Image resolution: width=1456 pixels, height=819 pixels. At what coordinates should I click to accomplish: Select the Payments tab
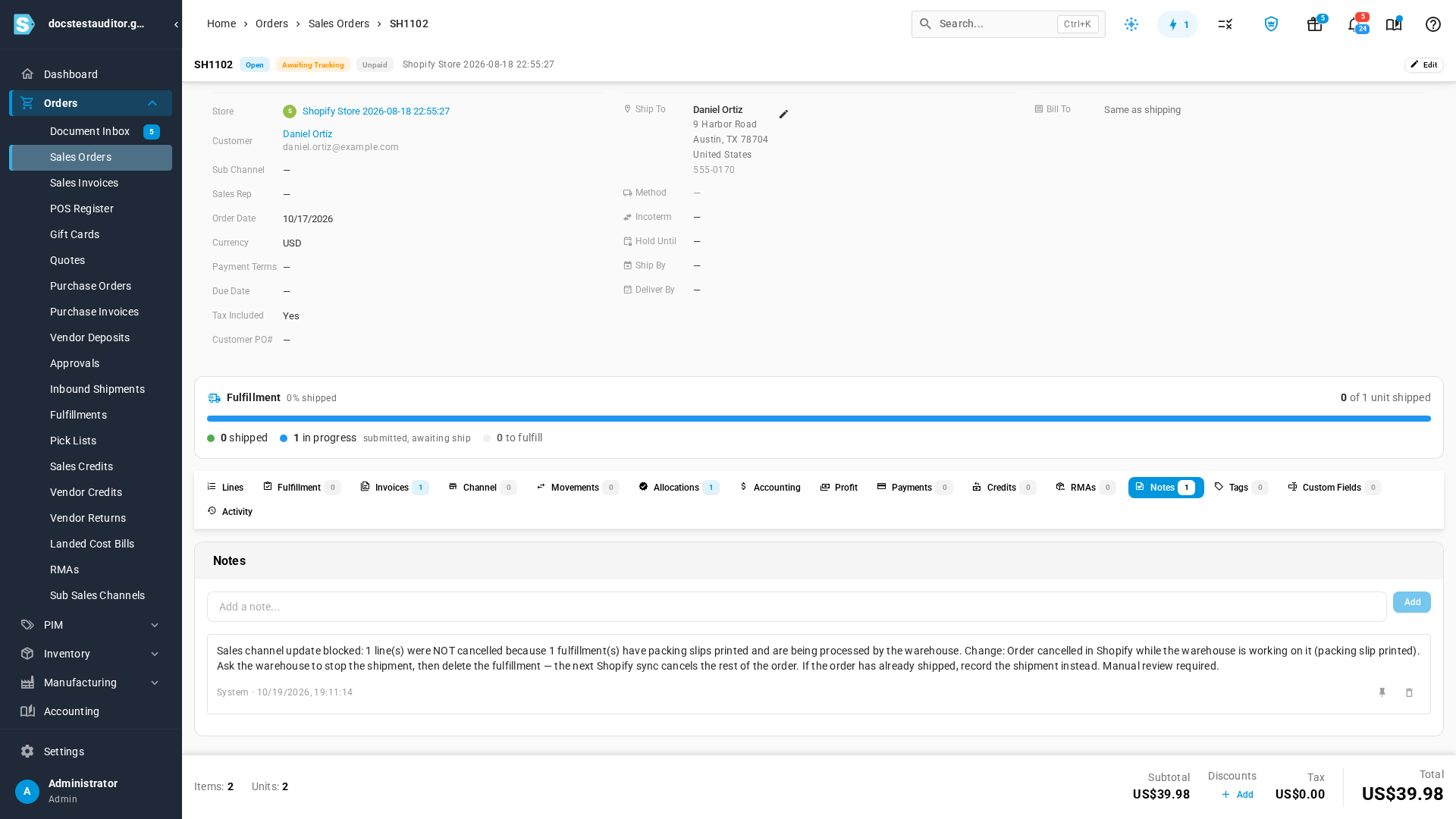pos(915,488)
